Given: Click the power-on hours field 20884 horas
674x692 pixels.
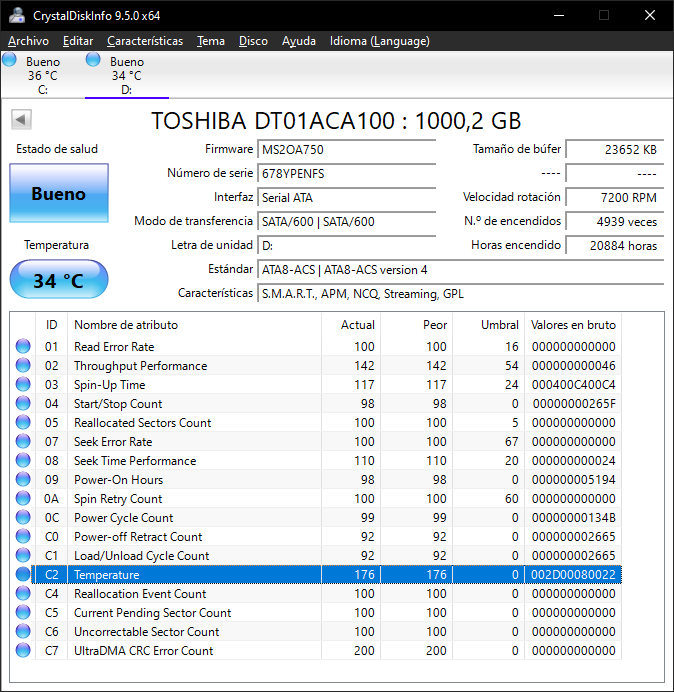Looking at the screenshot, I should point(614,245).
